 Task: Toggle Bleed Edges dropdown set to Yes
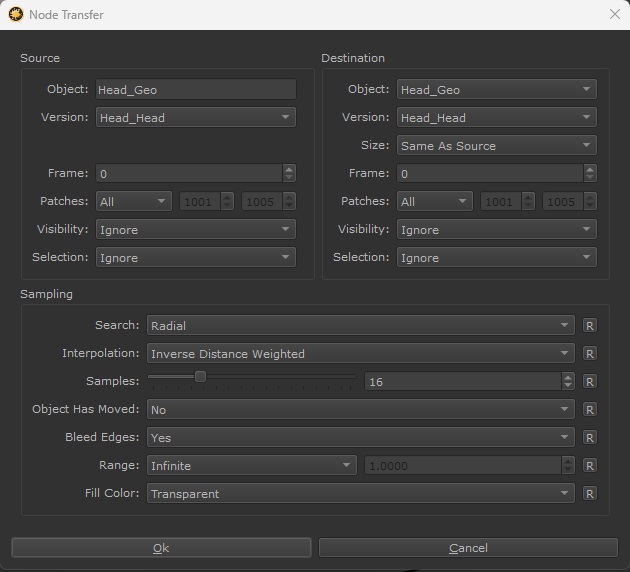[x=361, y=438]
